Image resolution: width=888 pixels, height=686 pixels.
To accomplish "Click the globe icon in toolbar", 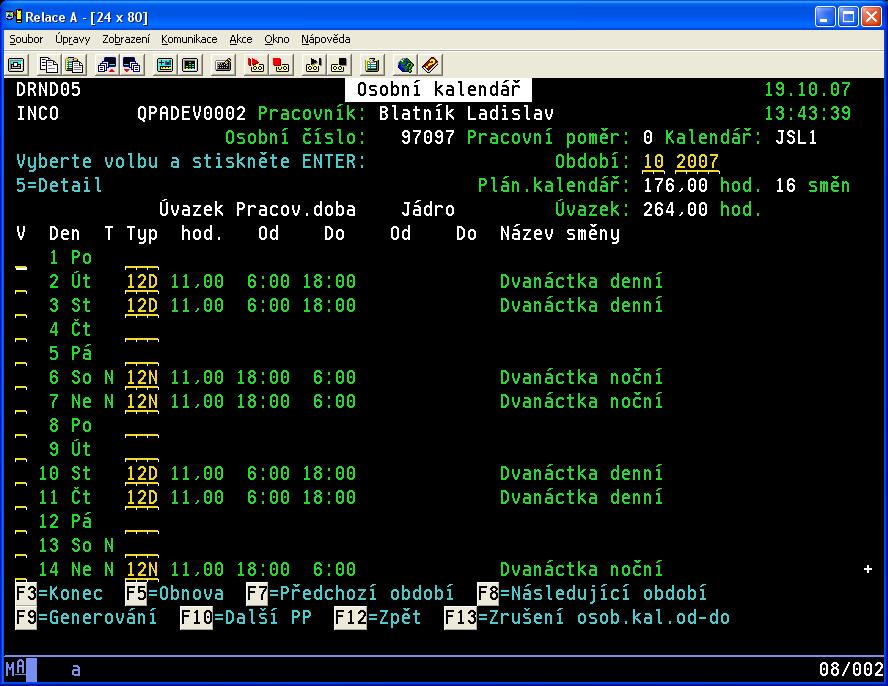I will (x=405, y=65).
